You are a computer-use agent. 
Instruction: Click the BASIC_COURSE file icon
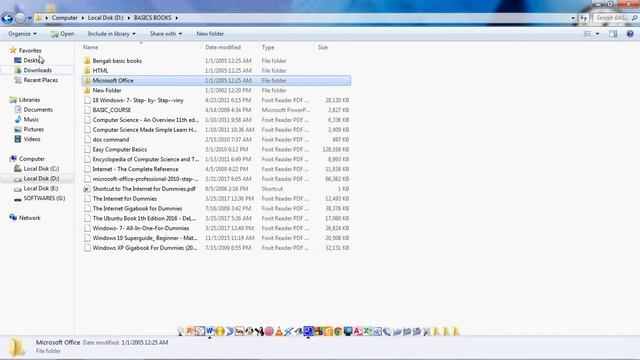pos(87,110)
